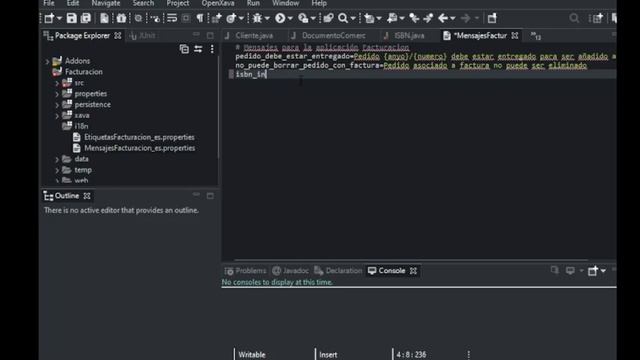This screenshot has height=360, width=640.
Task: Click Open Console icon in Console view
Action: pyautogui.click(x=593, y=270)
